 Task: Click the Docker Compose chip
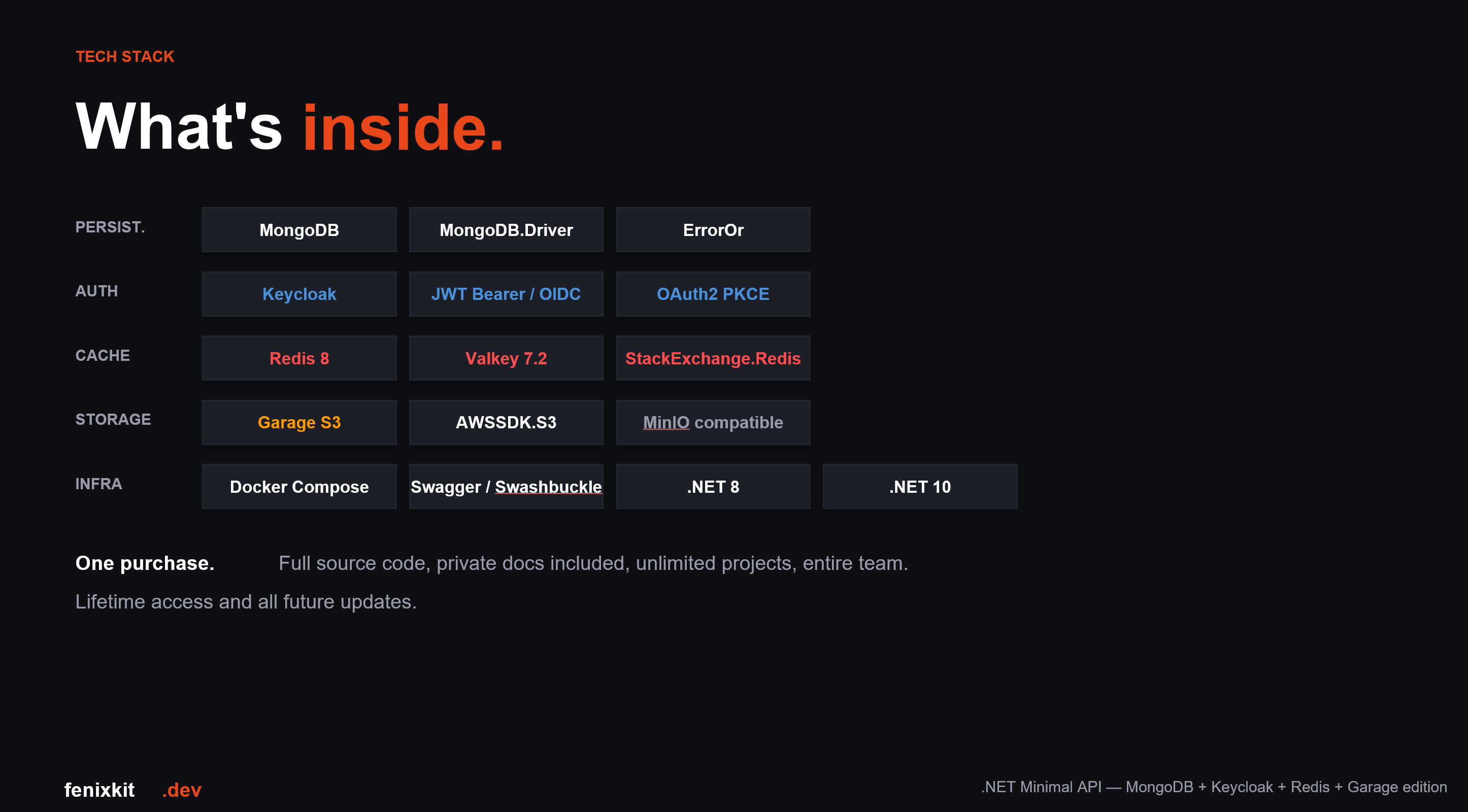[299, 487]
